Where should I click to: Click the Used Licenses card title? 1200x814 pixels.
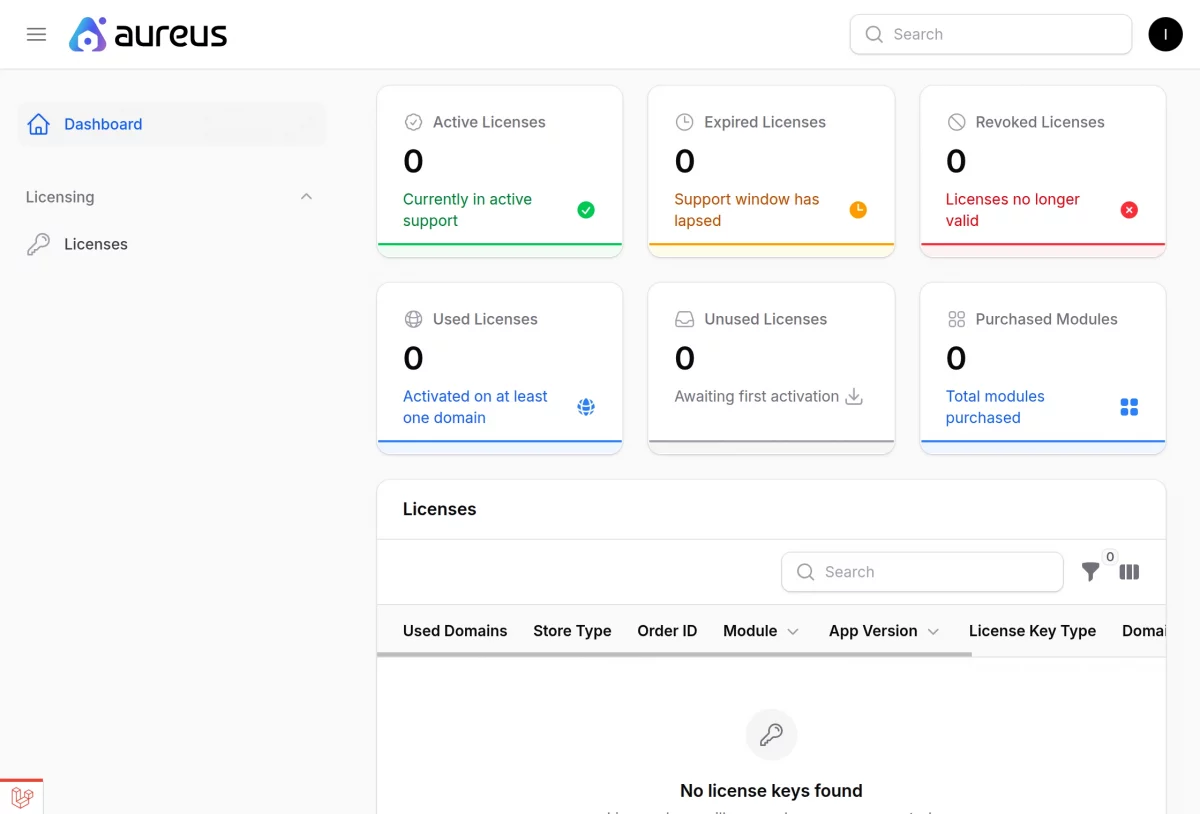point(485,319)
